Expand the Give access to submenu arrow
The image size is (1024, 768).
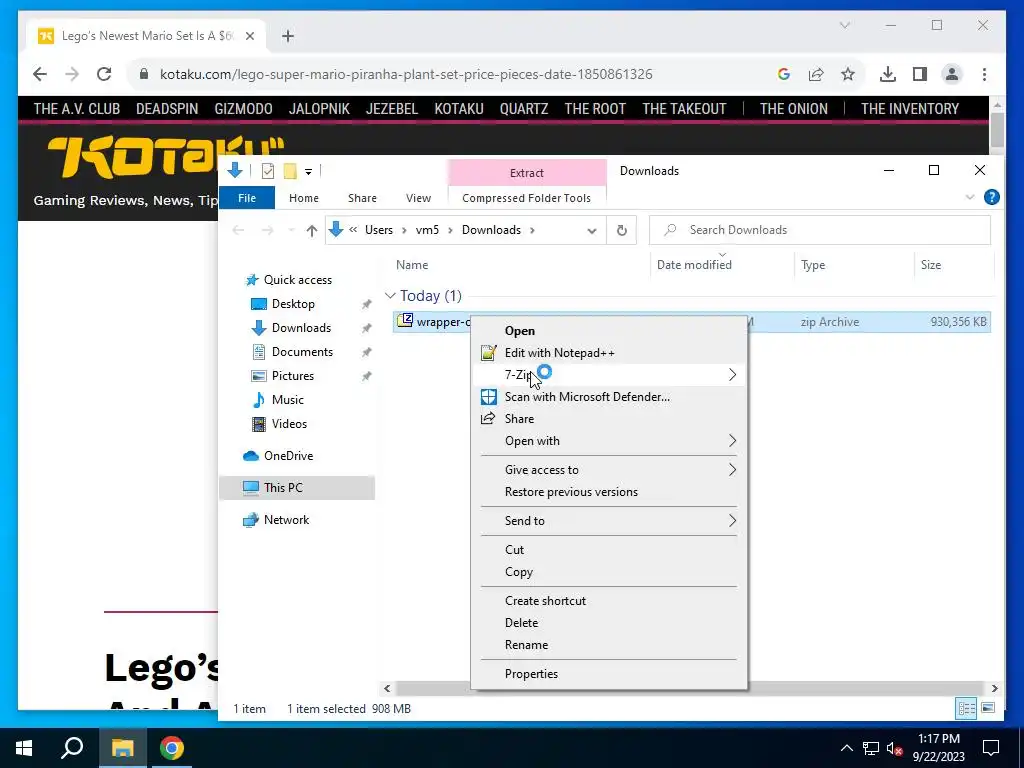coord(732,470)
